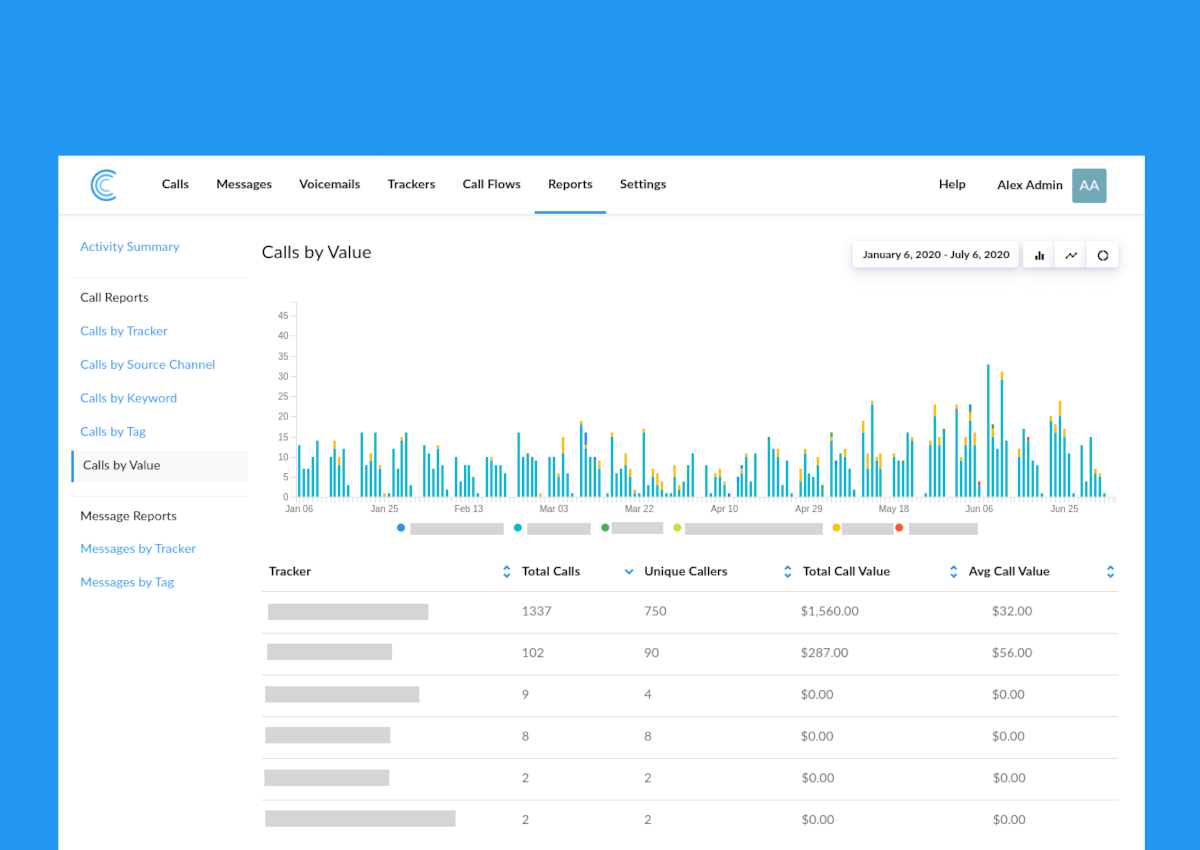
Task: Open the Calls by Source Channel report
Action: (147, 365)
